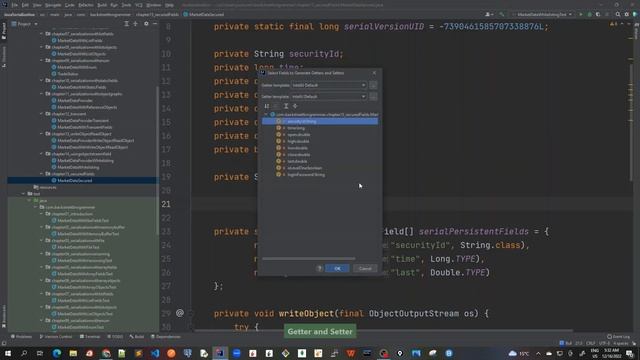Open help for the Select Fields dialog
Viewport: 640px width, 360px height.
coord(320,268)
